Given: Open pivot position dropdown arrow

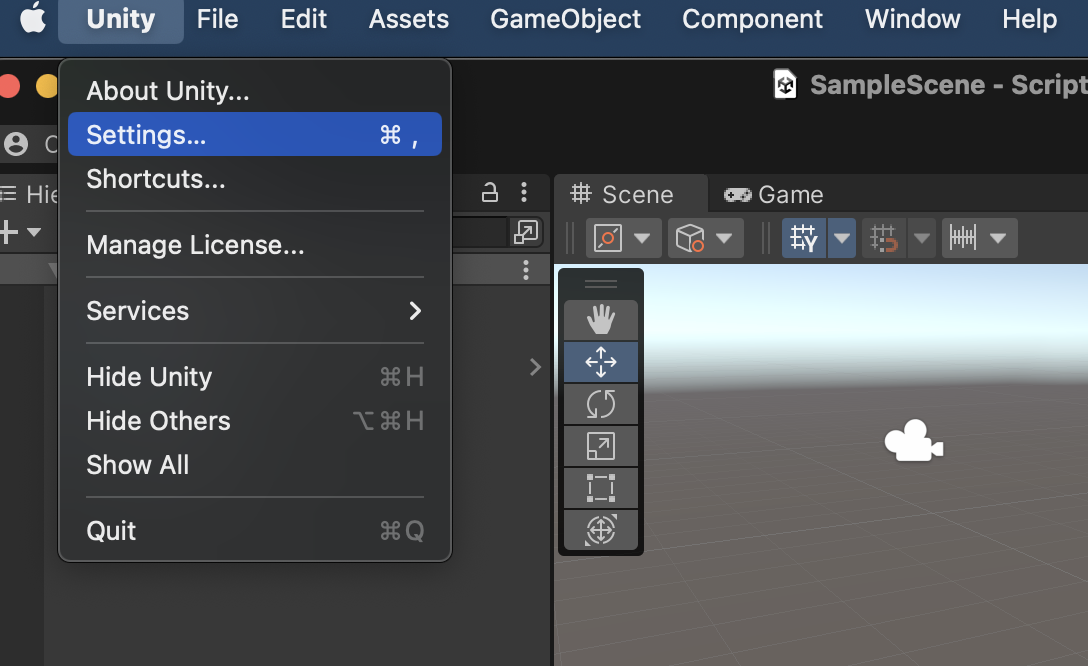Looking at the screenshot, I should tap(643, 238).
